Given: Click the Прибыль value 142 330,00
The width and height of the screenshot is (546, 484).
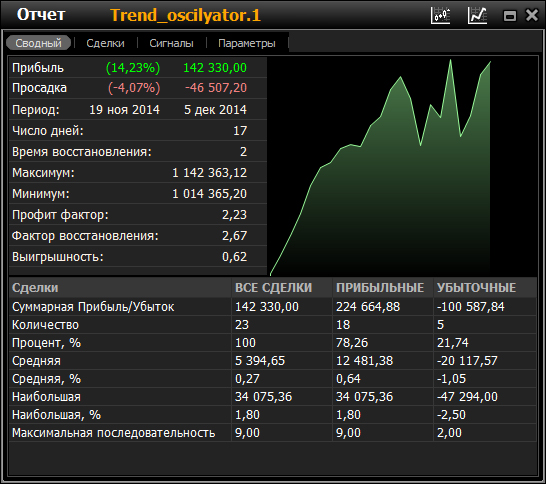Looking at the screenshot, I should (x=215, y=68).
